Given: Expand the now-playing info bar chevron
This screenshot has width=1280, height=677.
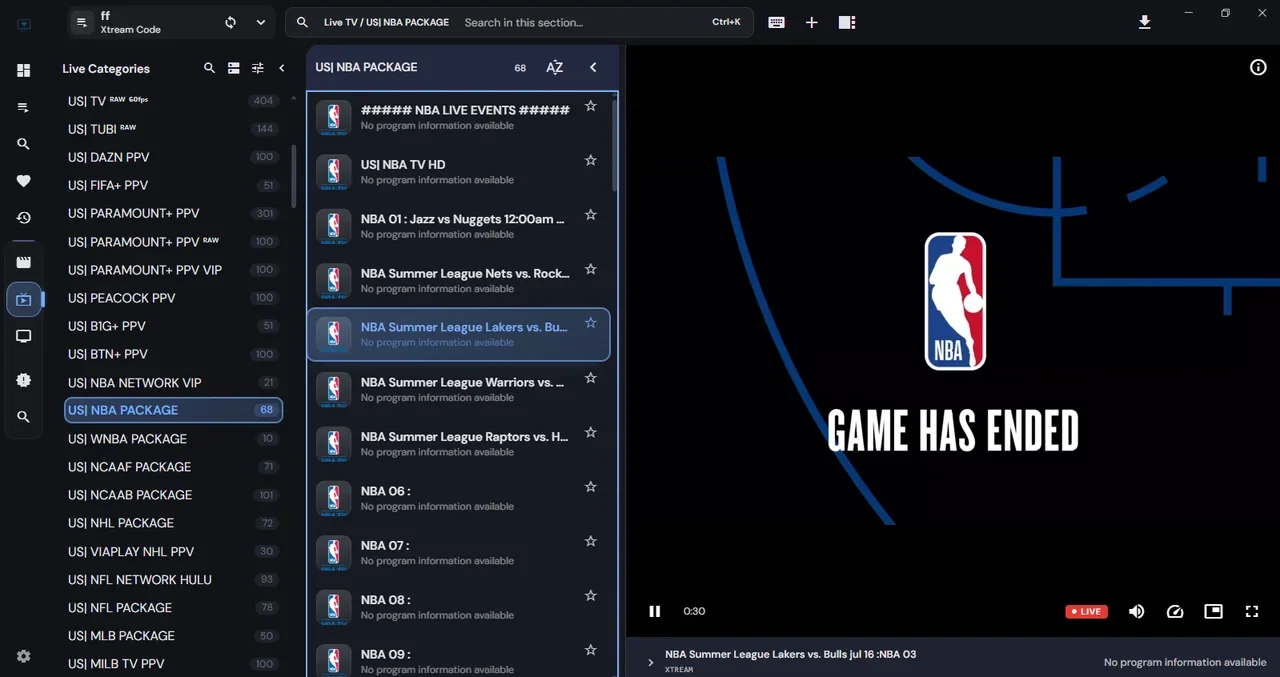Looking at the screenshot, I should tap(650, 662).
